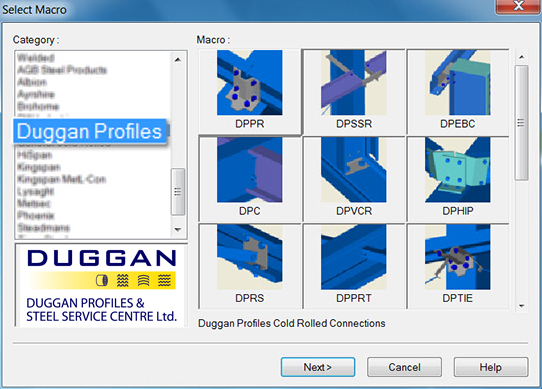Choose the Welded category
This screenshot has height=389, width=542.
(x=35, y=57)
